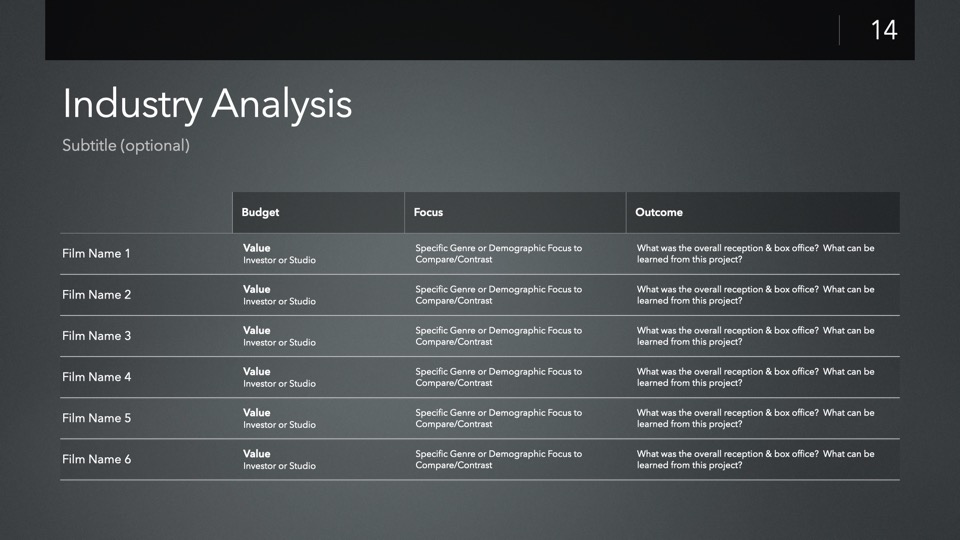Select the Film Name 4 cell

(96, 377)
